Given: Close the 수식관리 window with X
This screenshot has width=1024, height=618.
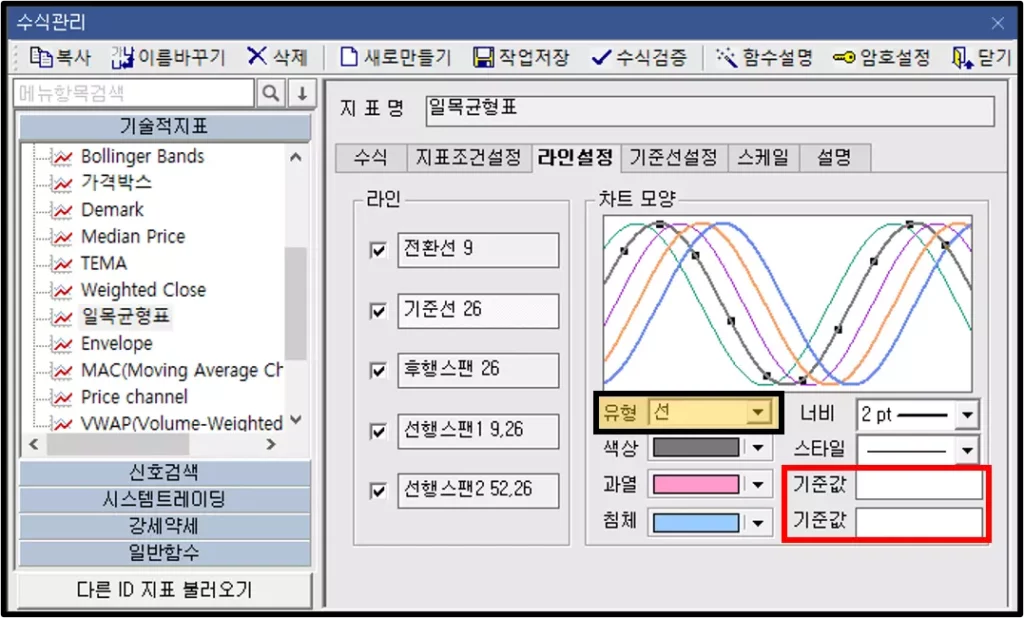Looking at the screenshot, I should click(997, 24).
